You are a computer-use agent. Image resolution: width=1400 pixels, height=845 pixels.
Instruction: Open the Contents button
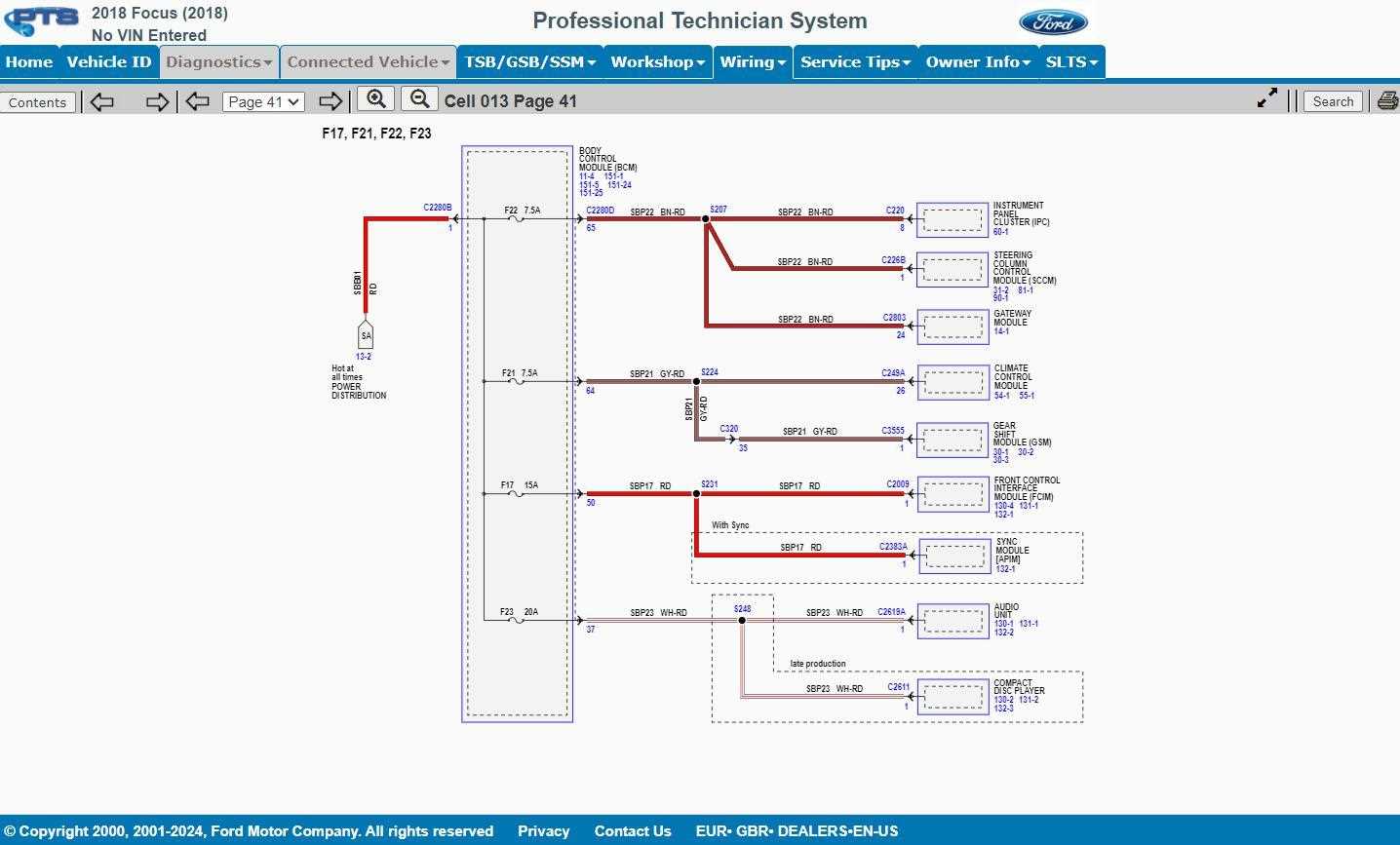click(x=37, y=102)
